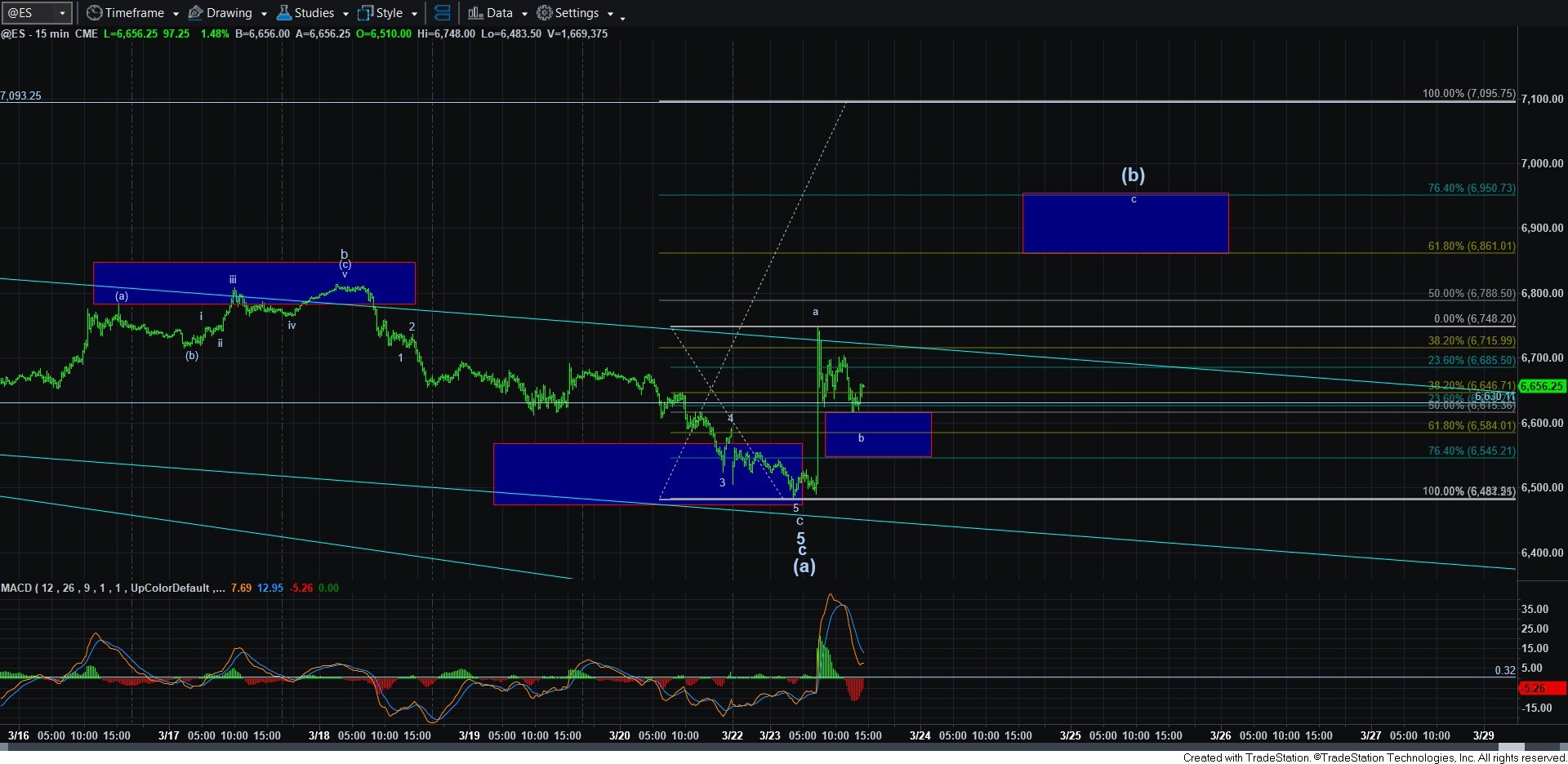Click the @ES 15 min chart title
1568x764 pixels.
(x=37, y=33)
